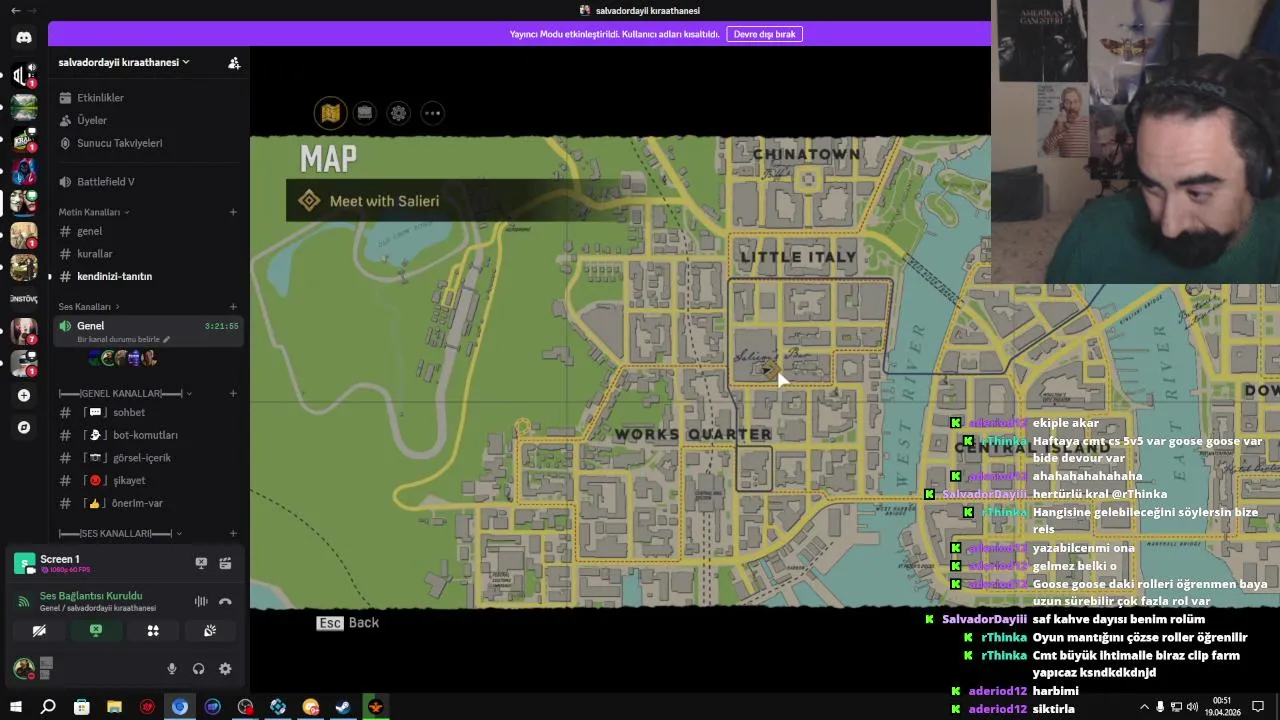Click the Screen 1 stream label
1280x720 pixels.
(x=59, y=559)
